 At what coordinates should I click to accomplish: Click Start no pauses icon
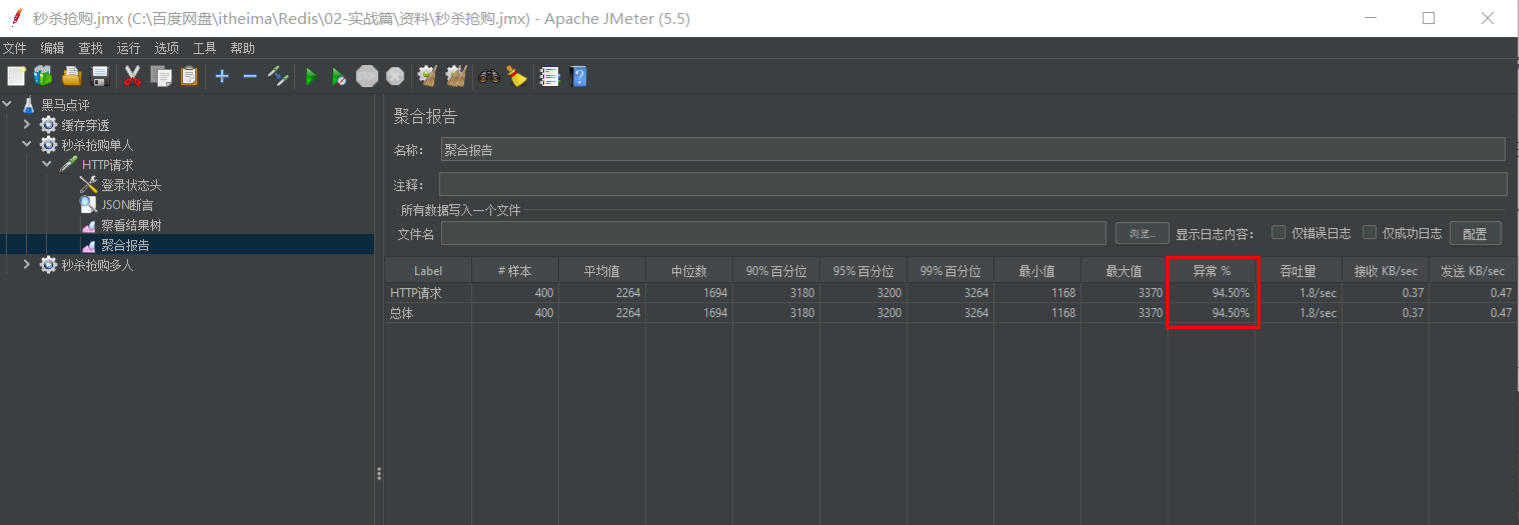(339, 76)
